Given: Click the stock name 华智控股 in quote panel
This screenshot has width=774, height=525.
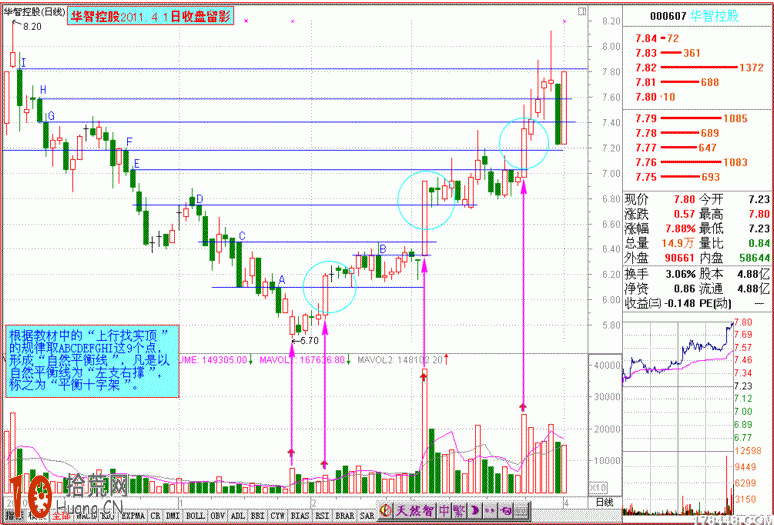Looking at the screenshot, I should pyautogui.click(x=714, y=16).
